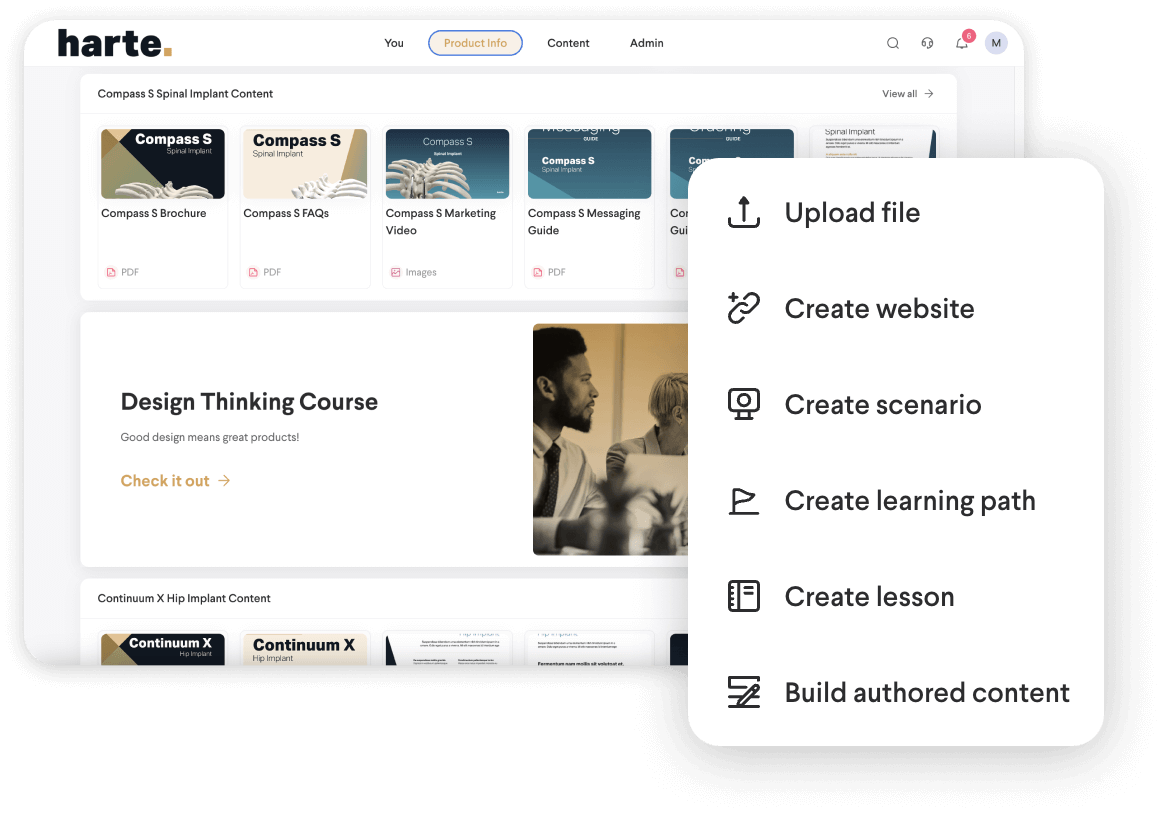Open Compass S Brochure title link
This screenshot has width=1168, height=818.
coord(153,213)
